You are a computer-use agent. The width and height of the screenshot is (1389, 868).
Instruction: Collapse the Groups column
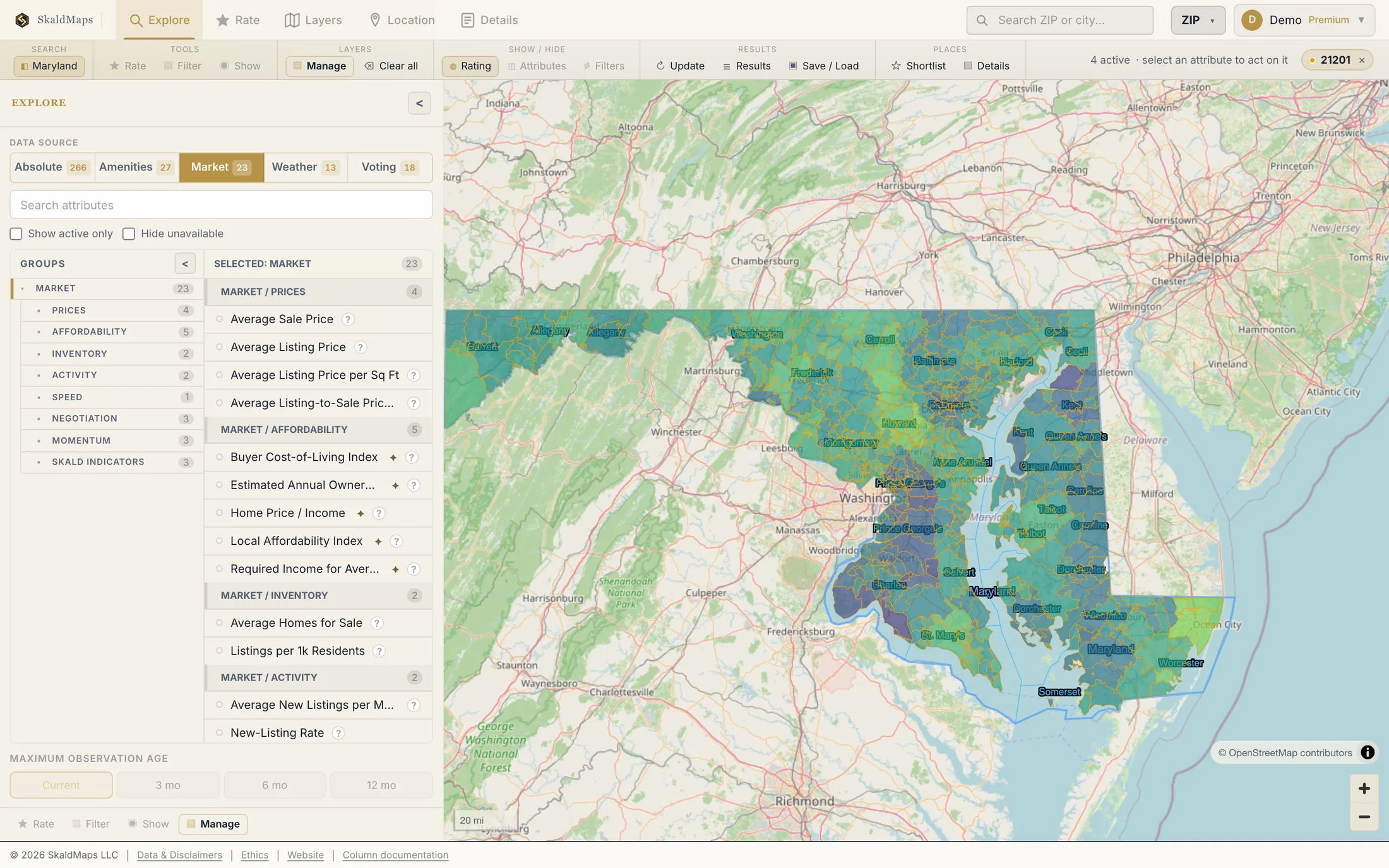pyautogui.click(x=185, y=264)
